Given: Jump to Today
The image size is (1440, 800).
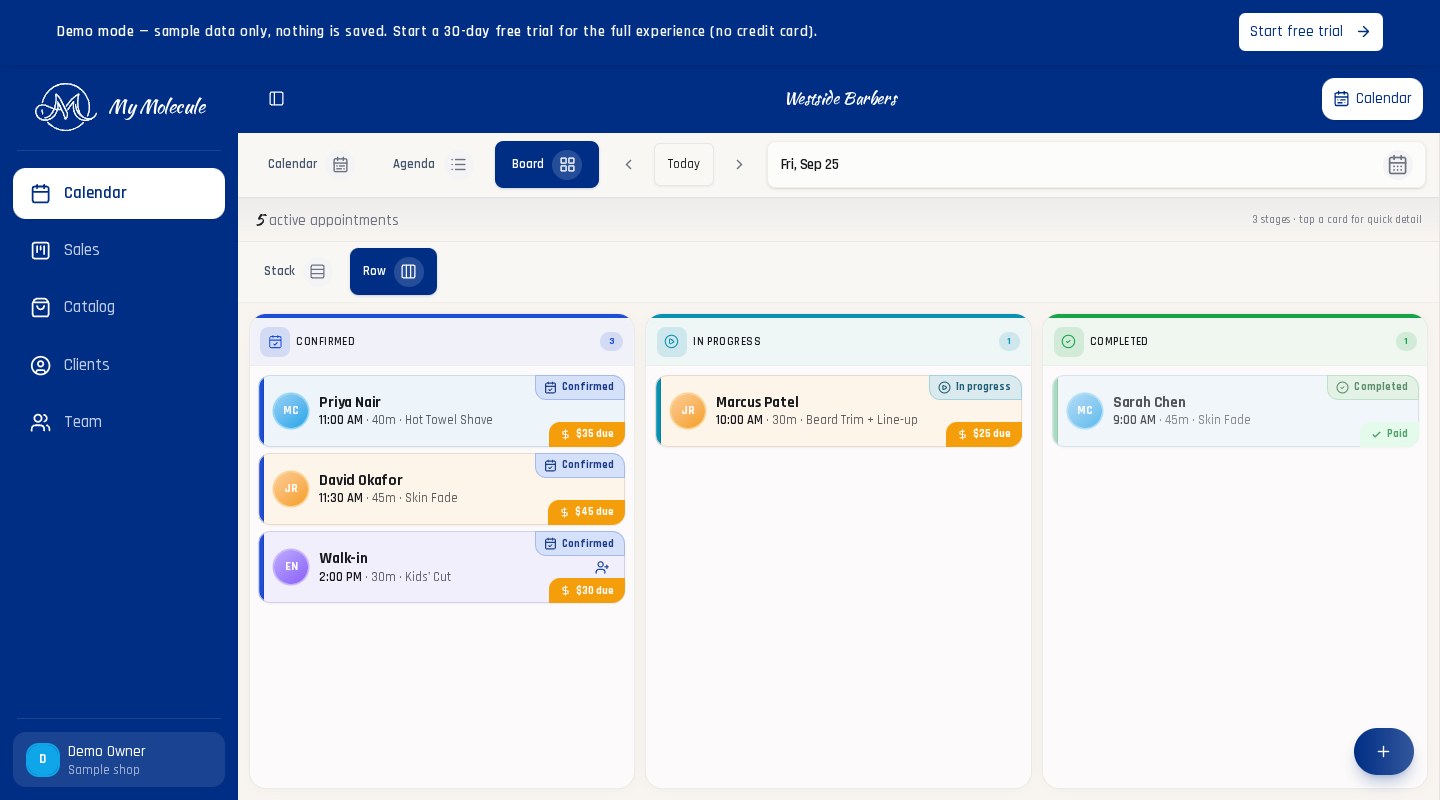Looking at the screenshot, I should coord(684,165).
